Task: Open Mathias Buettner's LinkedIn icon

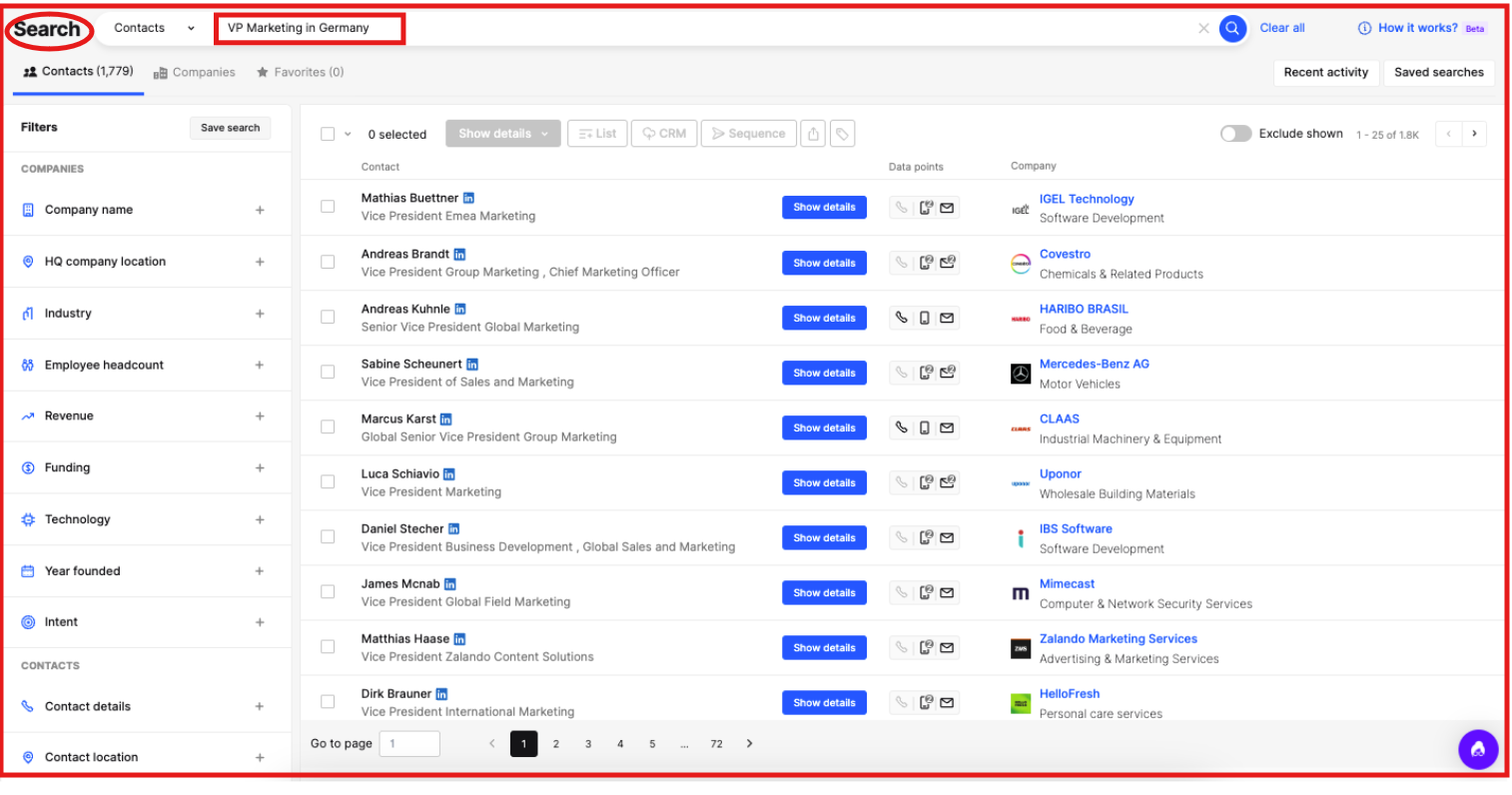Action: point(468,198)
